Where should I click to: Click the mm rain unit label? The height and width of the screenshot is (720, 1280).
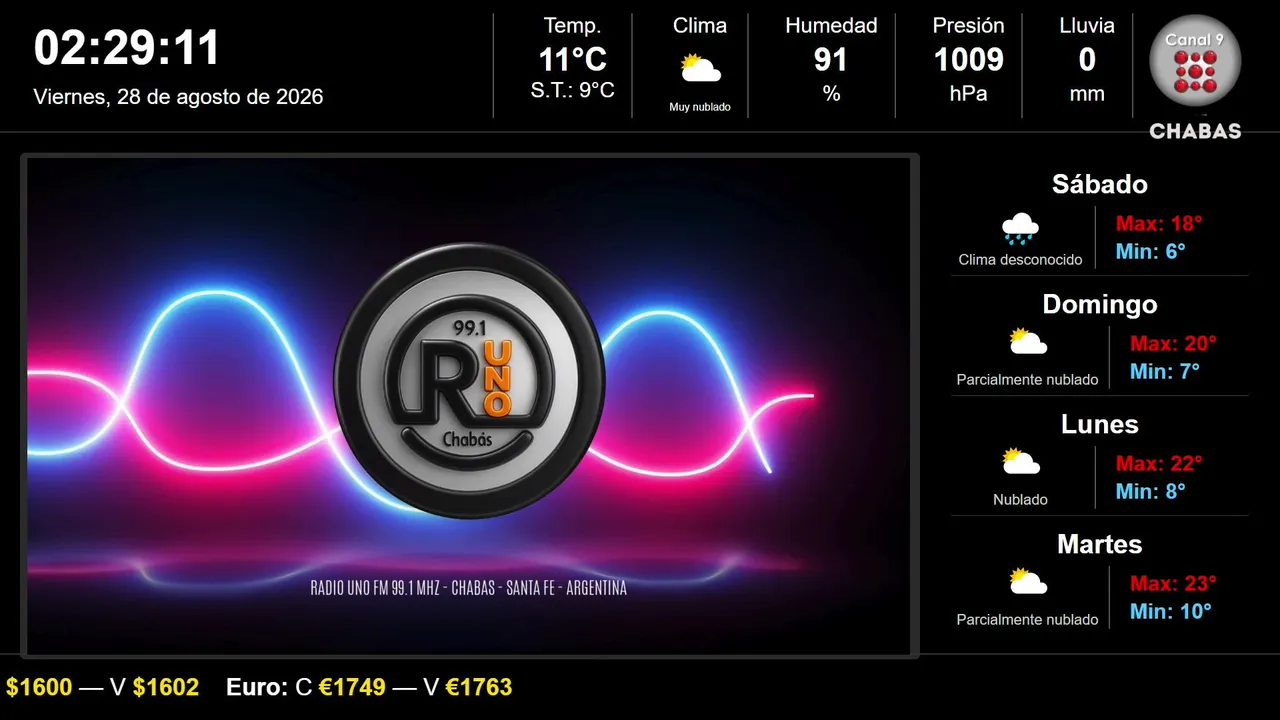1087,94
